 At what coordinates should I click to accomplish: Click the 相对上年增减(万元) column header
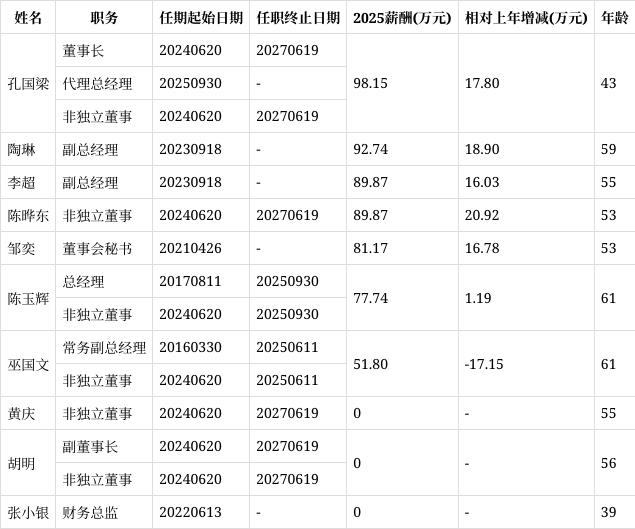coord(526,17)
